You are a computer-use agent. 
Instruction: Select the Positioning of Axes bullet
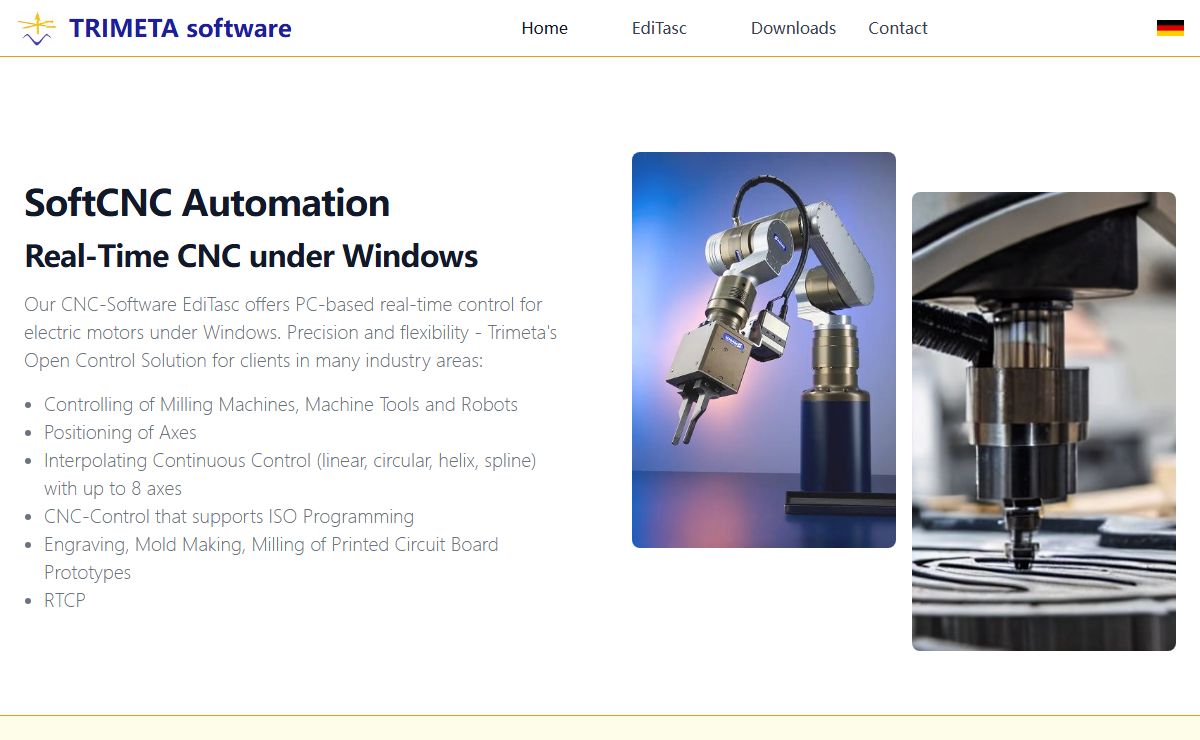tap(120, 433)
